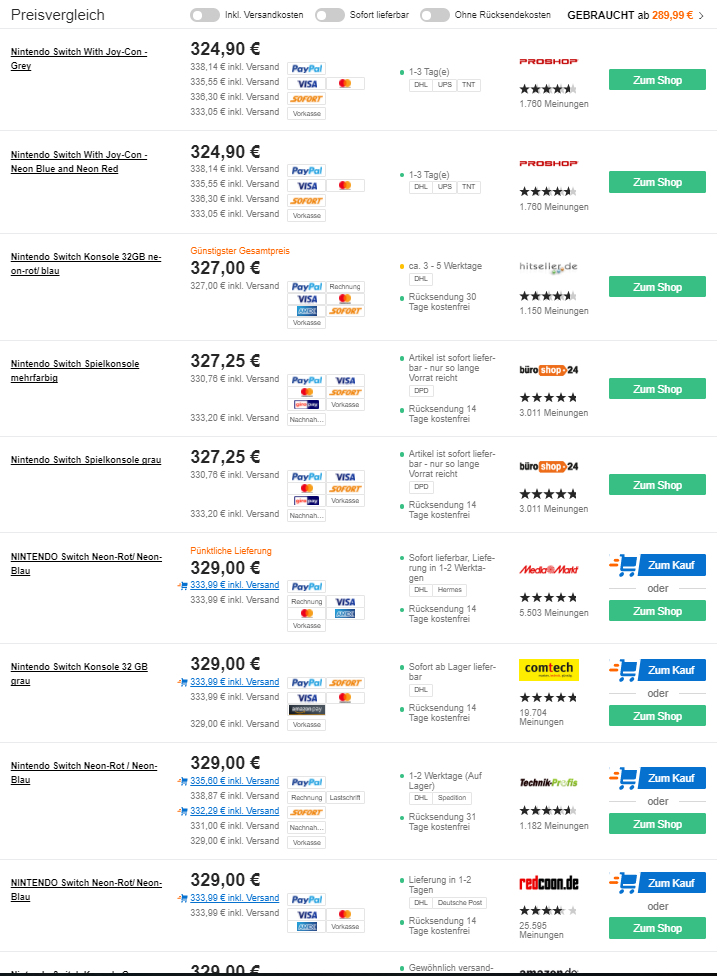The width and height of the screenshot is (717, 976).
Task: Toggle the Inkl. Versandkosten switch
Action: coord(204,15)
